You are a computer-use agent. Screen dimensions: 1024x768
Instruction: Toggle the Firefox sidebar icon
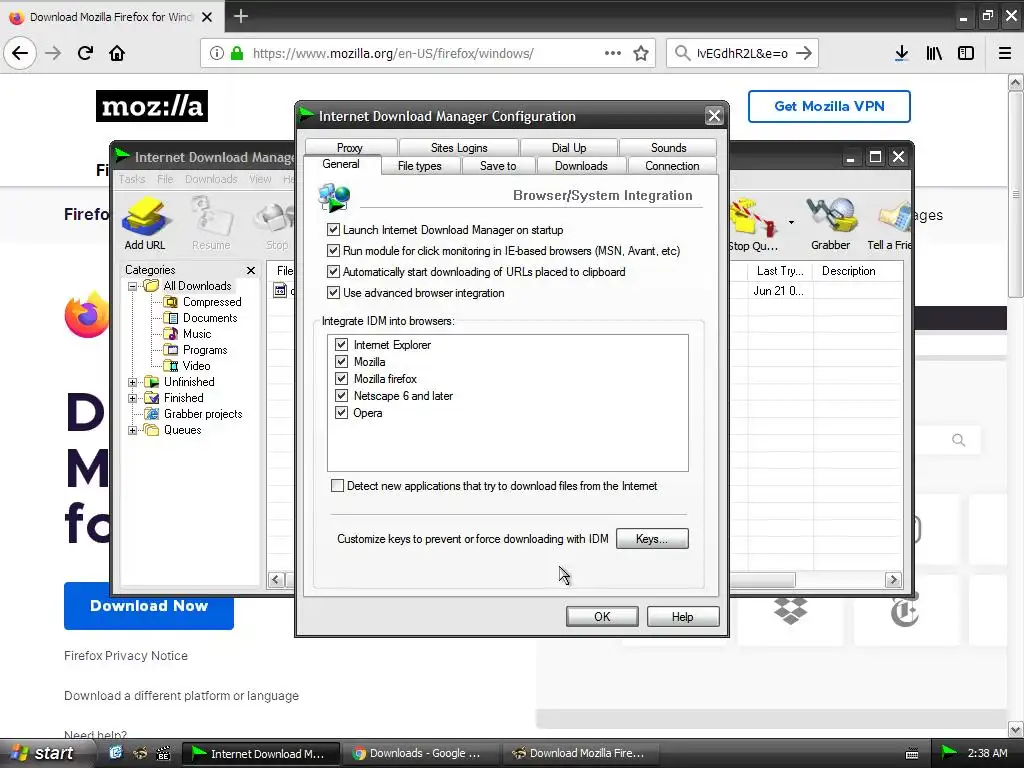click(966, 54)
